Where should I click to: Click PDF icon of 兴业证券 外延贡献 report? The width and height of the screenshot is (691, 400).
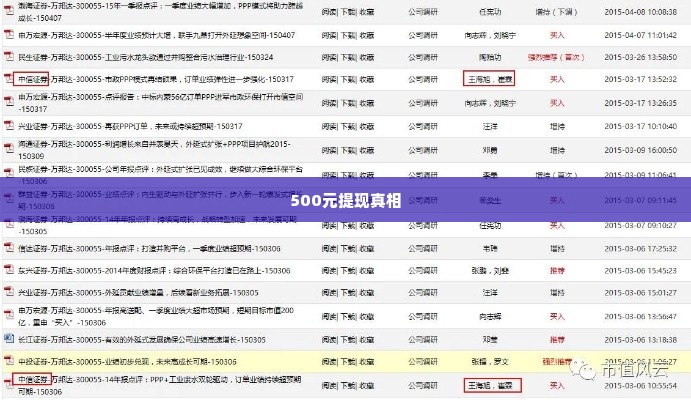click(x=9, y=292)
